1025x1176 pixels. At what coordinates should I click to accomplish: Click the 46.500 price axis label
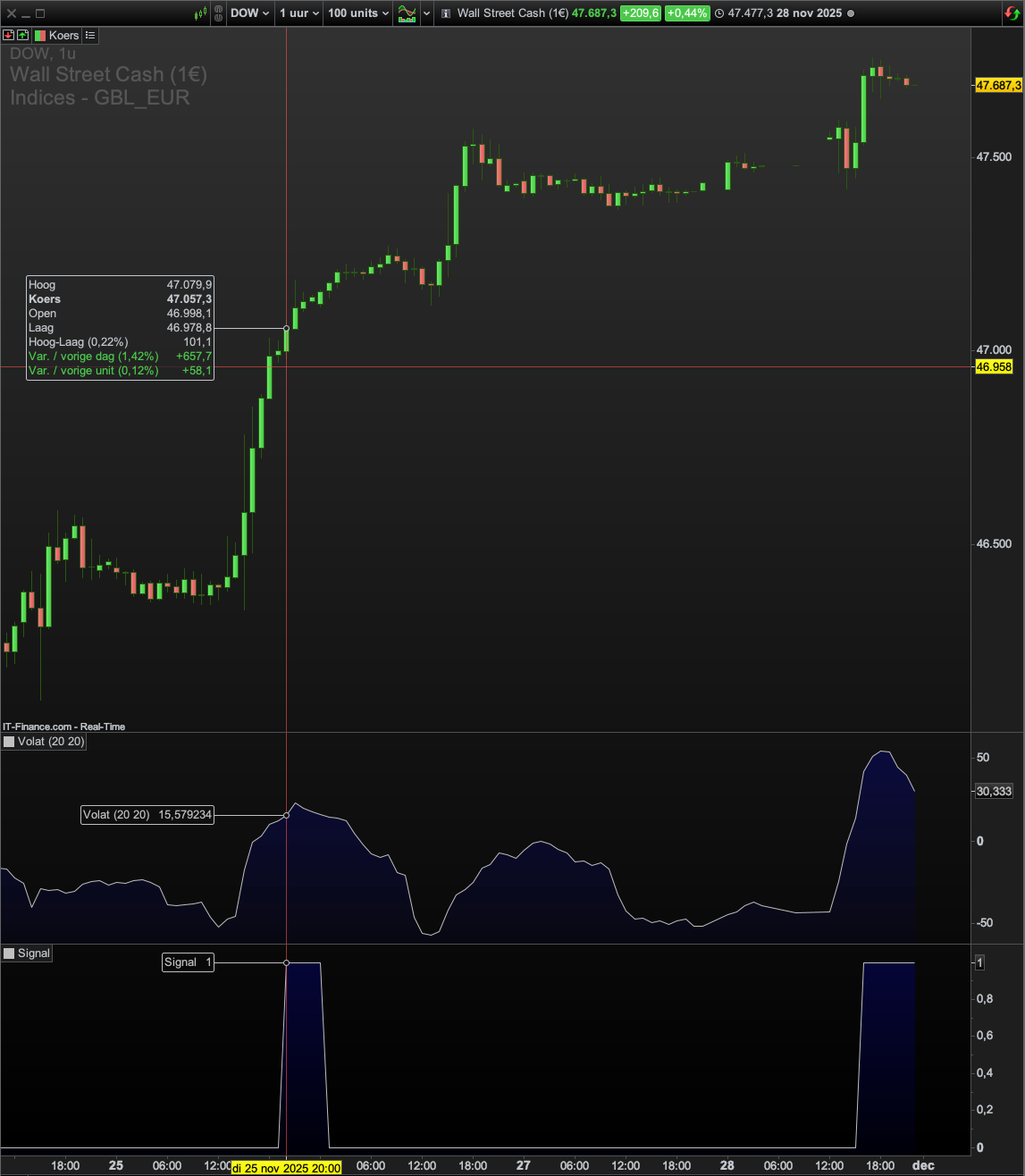[994, 544]
